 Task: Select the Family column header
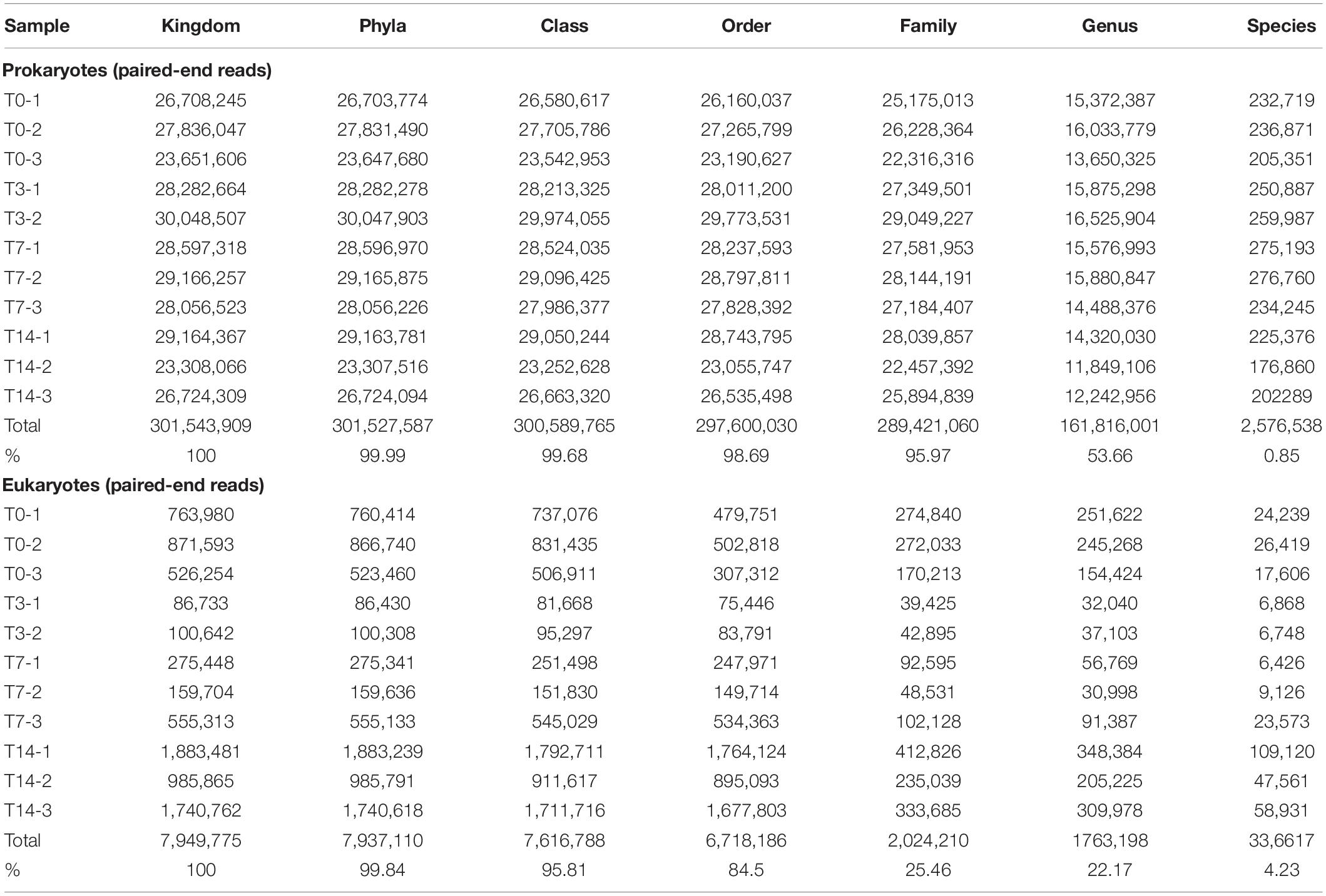pyautogui.click(x=928, y=26)
